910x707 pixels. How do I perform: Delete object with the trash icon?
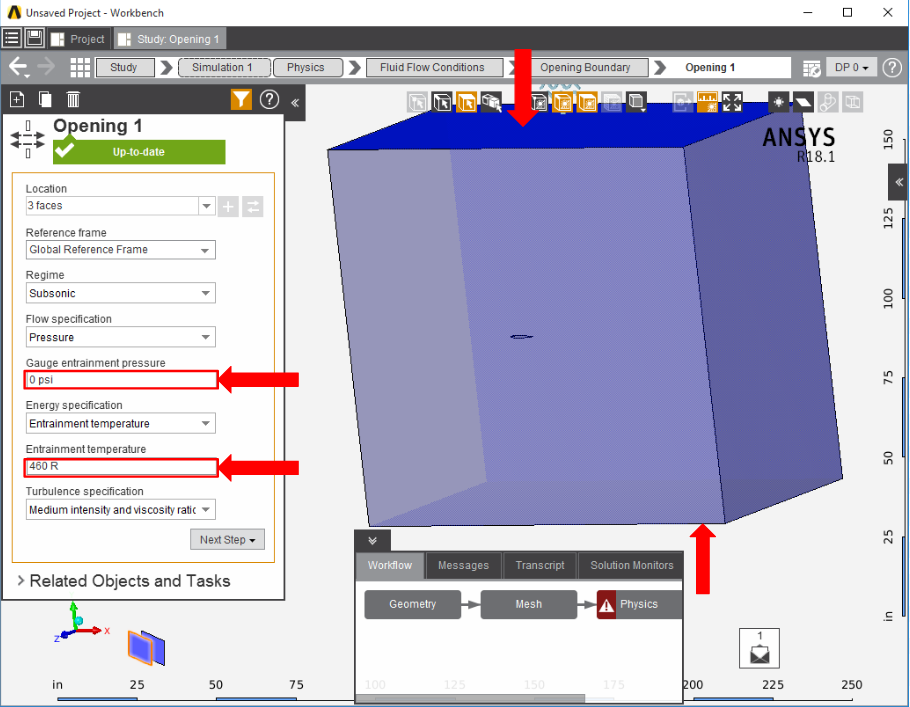click(73, 99)
